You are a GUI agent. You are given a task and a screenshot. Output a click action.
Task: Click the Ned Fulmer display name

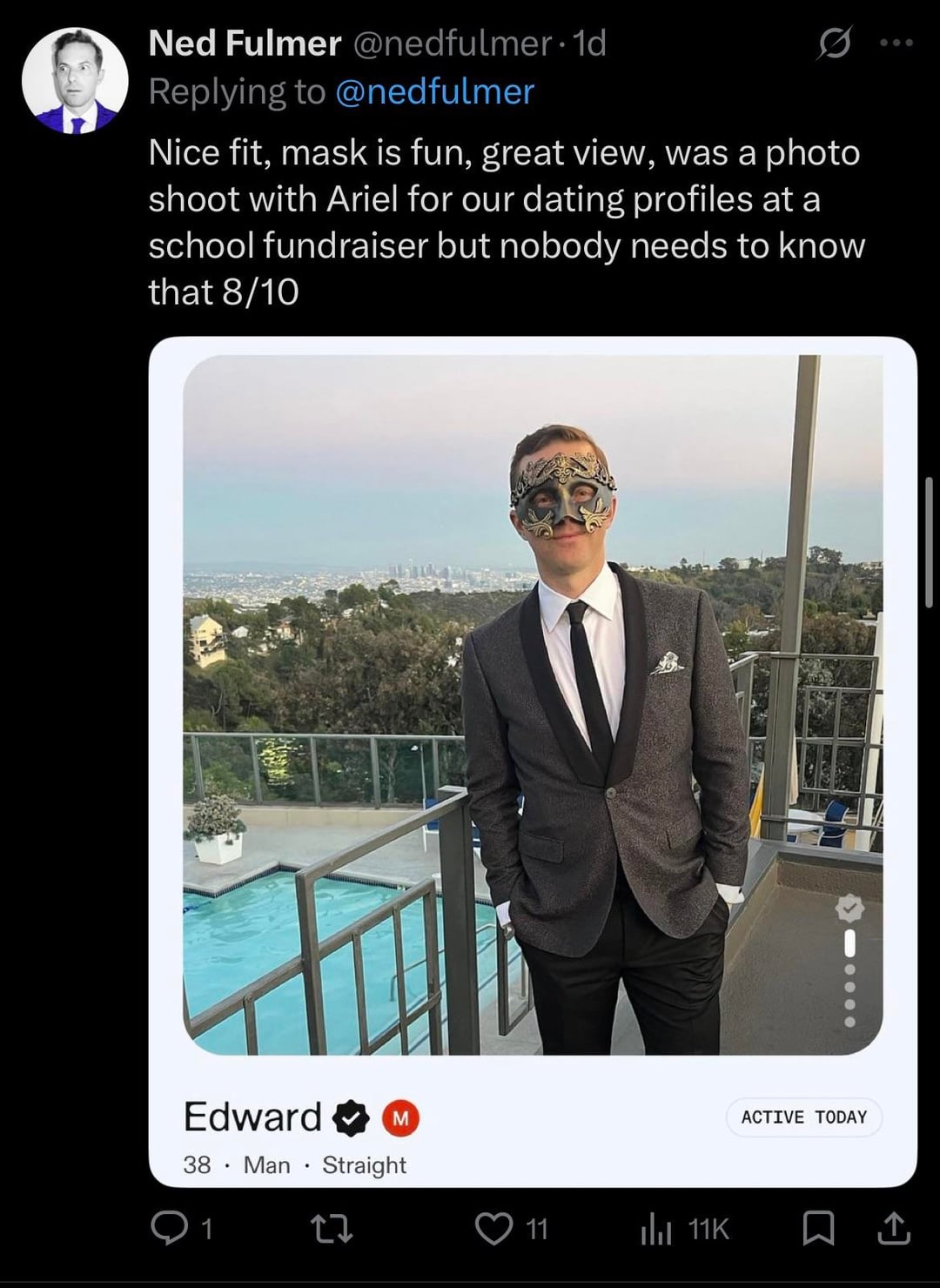click(245, 44)
